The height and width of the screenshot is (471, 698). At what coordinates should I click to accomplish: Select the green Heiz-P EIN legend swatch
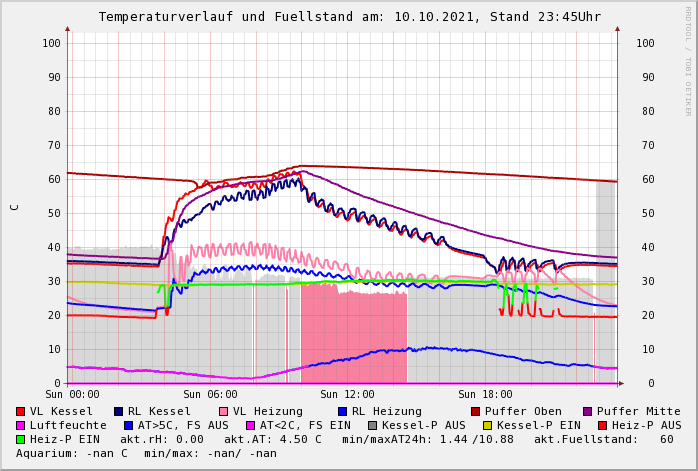click(21, 439)
